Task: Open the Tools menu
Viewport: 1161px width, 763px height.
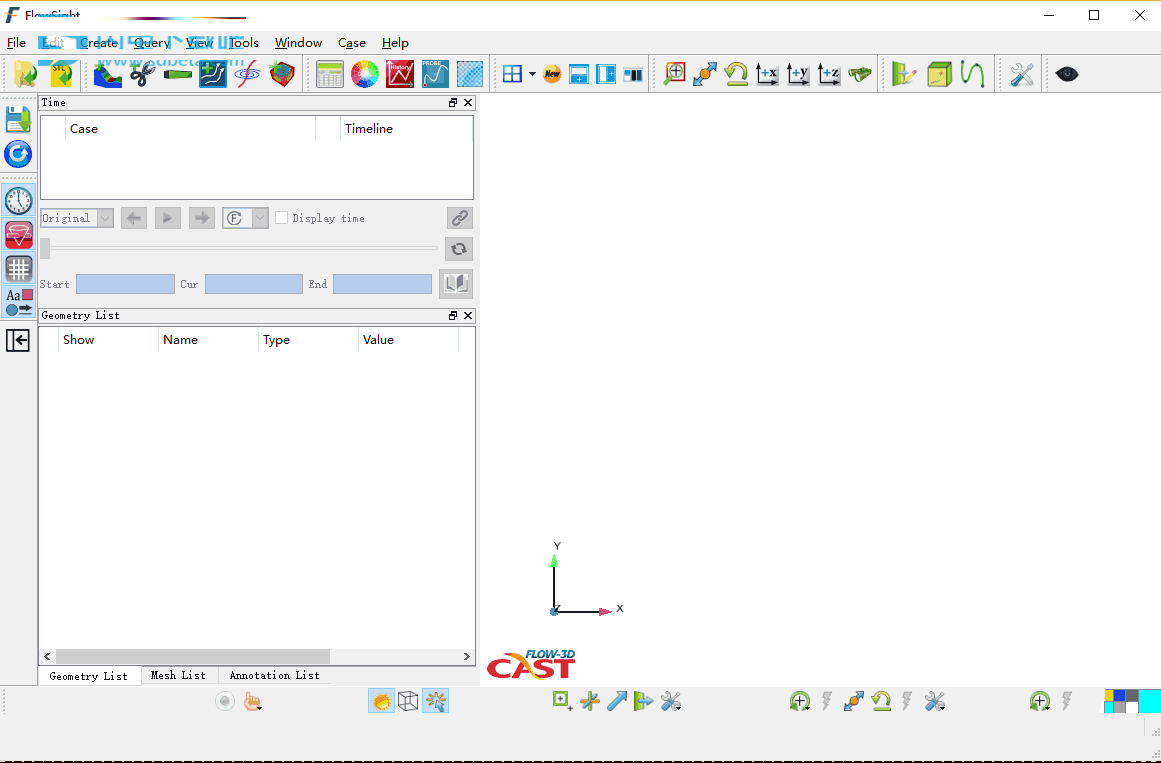Action: [244, 43]
